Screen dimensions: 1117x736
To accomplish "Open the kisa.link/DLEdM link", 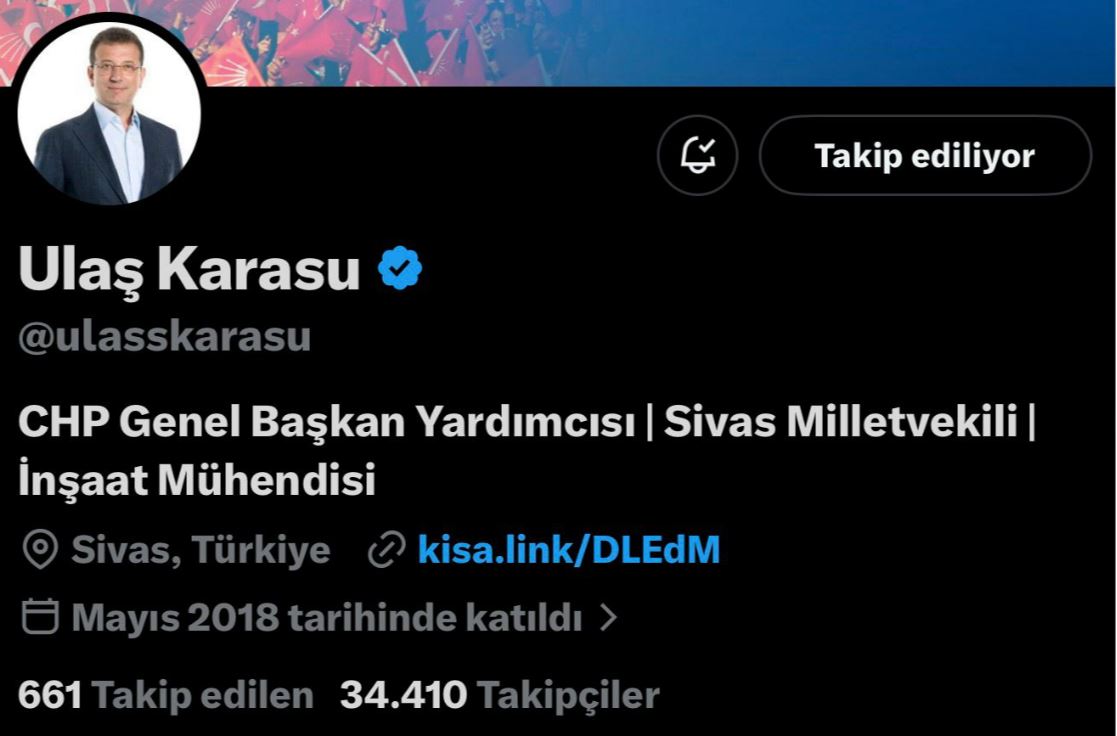I will tap(568, 550).
